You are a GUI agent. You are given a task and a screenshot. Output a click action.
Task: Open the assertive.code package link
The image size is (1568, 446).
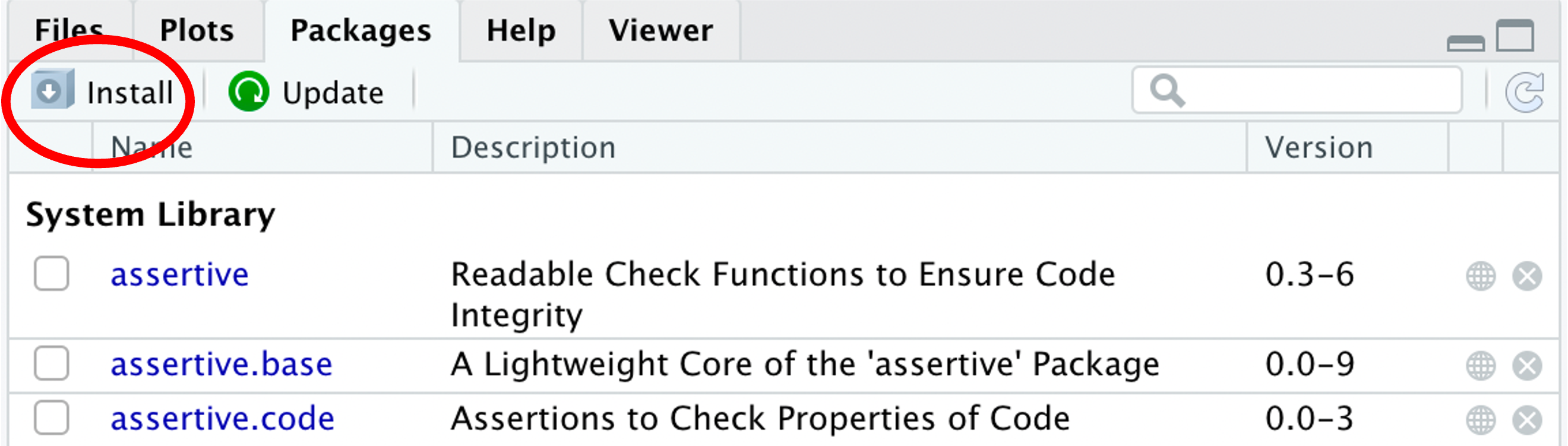tap(222, 419)
